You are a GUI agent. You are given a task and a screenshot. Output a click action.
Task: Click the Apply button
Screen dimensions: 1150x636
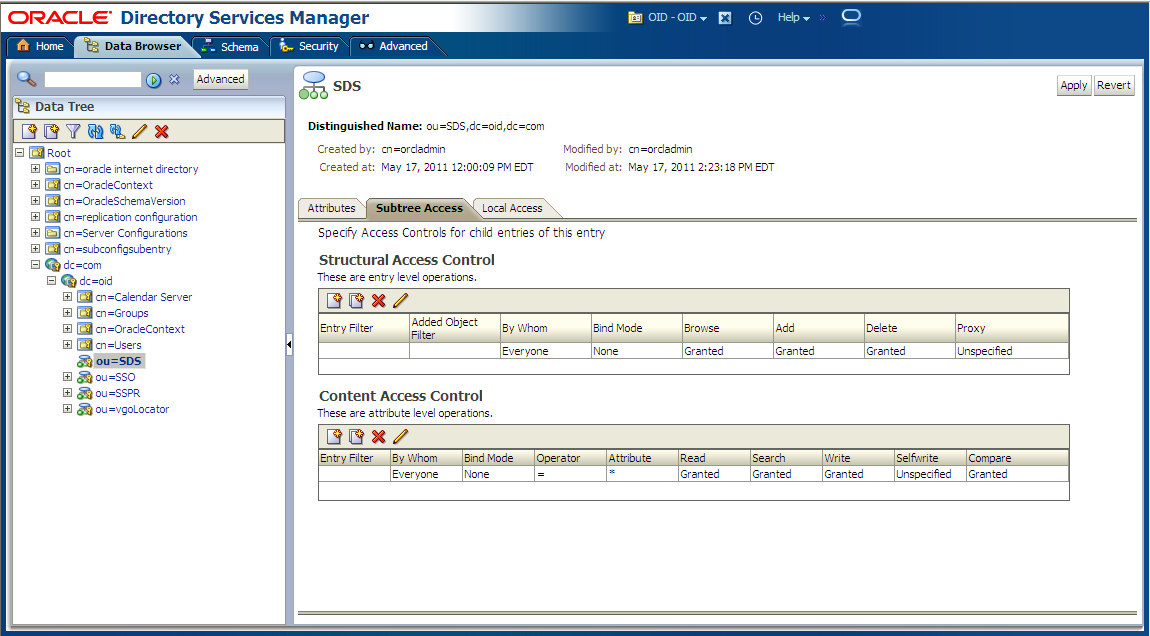[1074, 85]
